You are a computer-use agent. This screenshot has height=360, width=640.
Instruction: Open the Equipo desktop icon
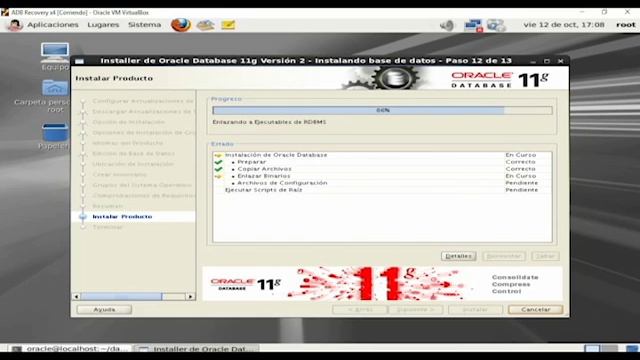pos(55,56)
